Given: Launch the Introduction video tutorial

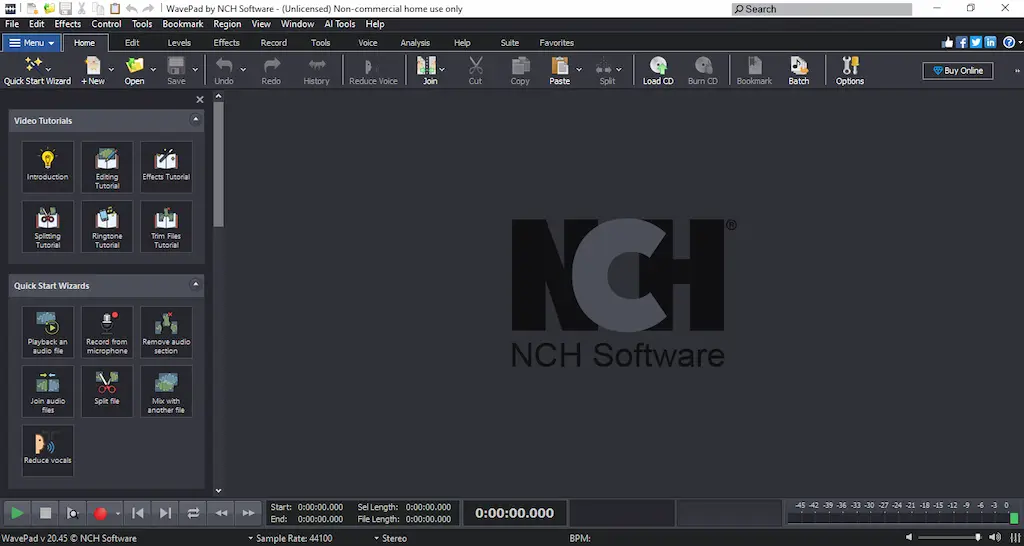Looking at the screenshot, I should pos(48,167).
